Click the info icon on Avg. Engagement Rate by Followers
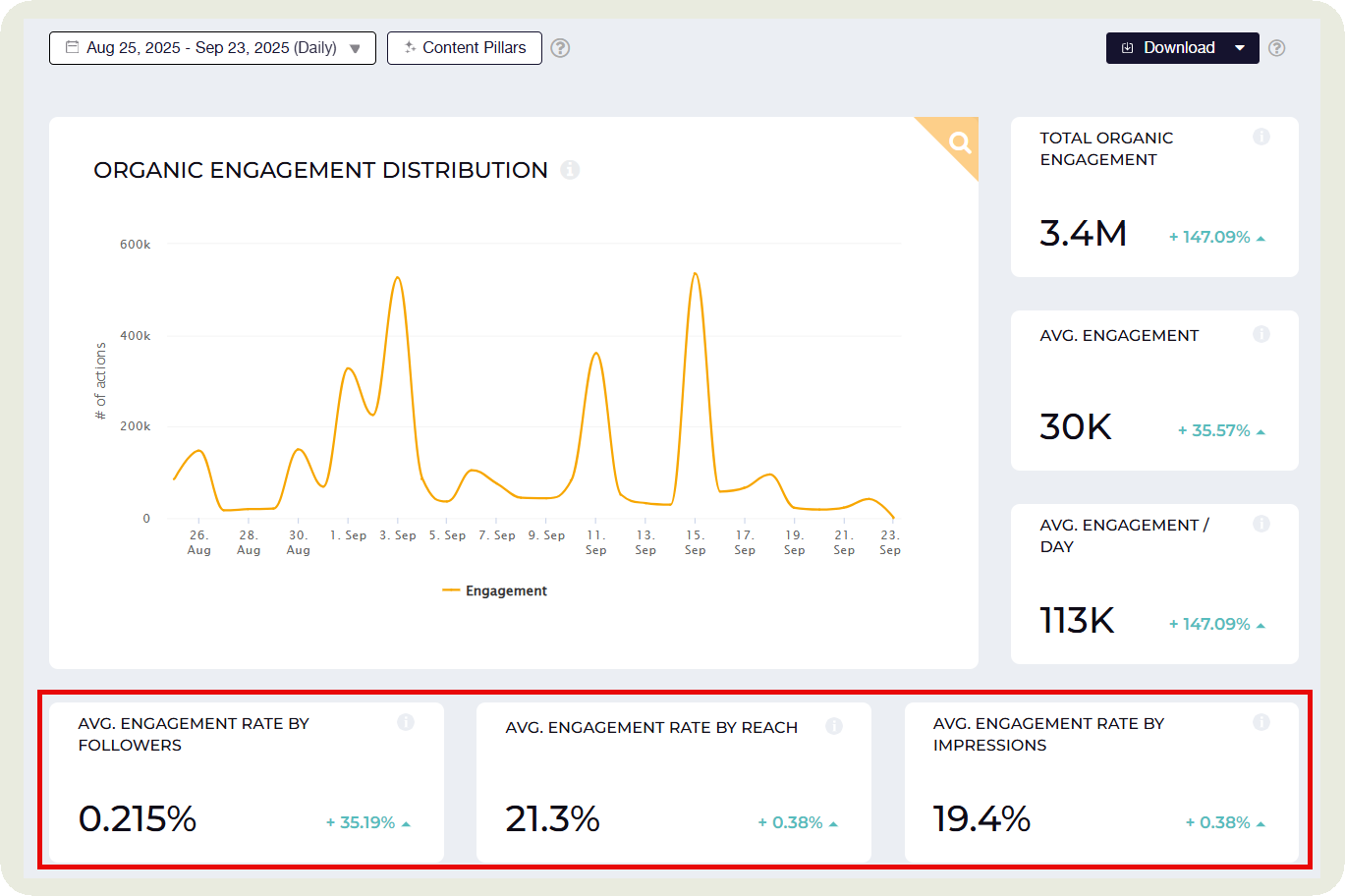 pos(406,722)
